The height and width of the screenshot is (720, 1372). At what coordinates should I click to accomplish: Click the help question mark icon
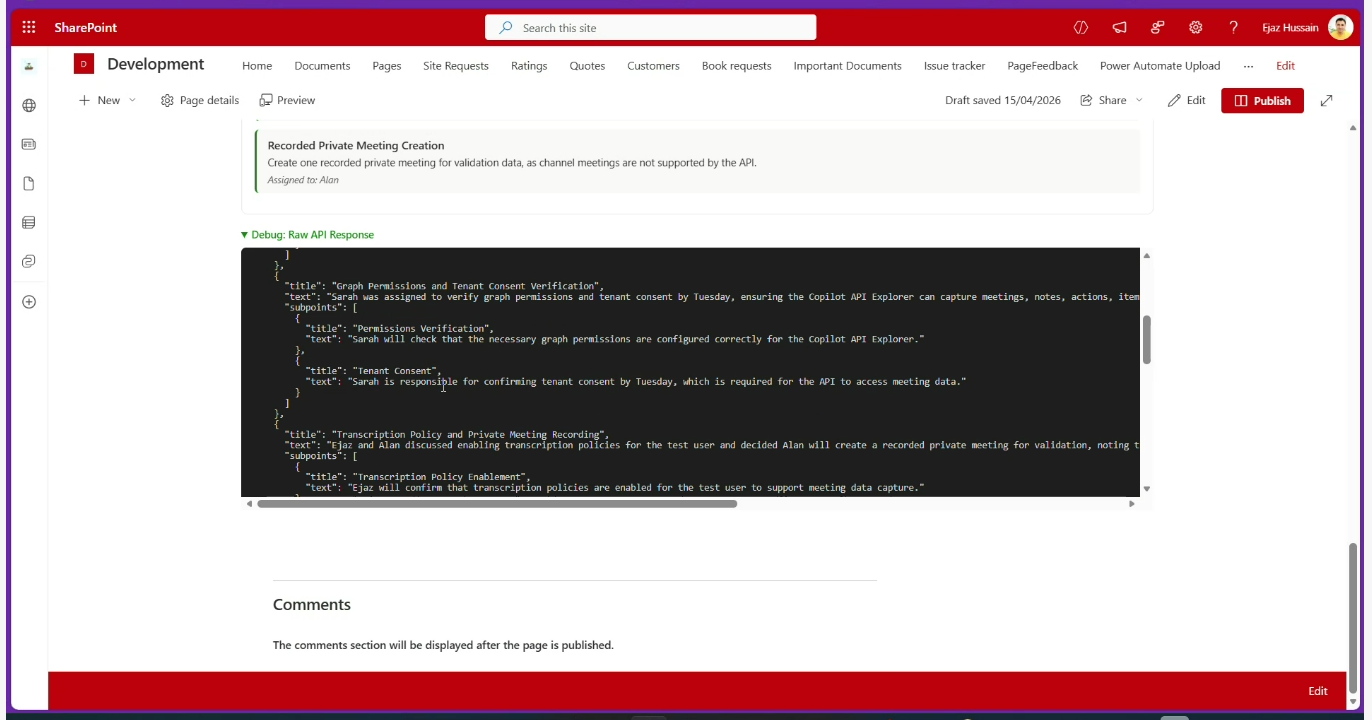coord(1233,28)
